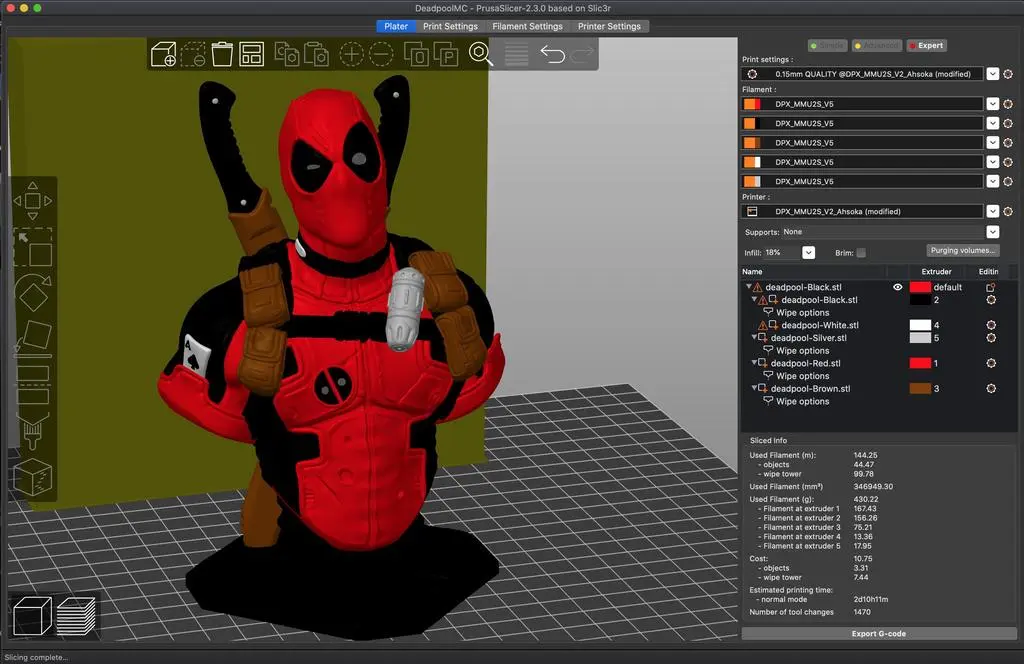The width and height of the screenshot is (1024, 664).
Task: Collapse the deadpool-Silver.stl tree item
Action: tap(756, 338)
